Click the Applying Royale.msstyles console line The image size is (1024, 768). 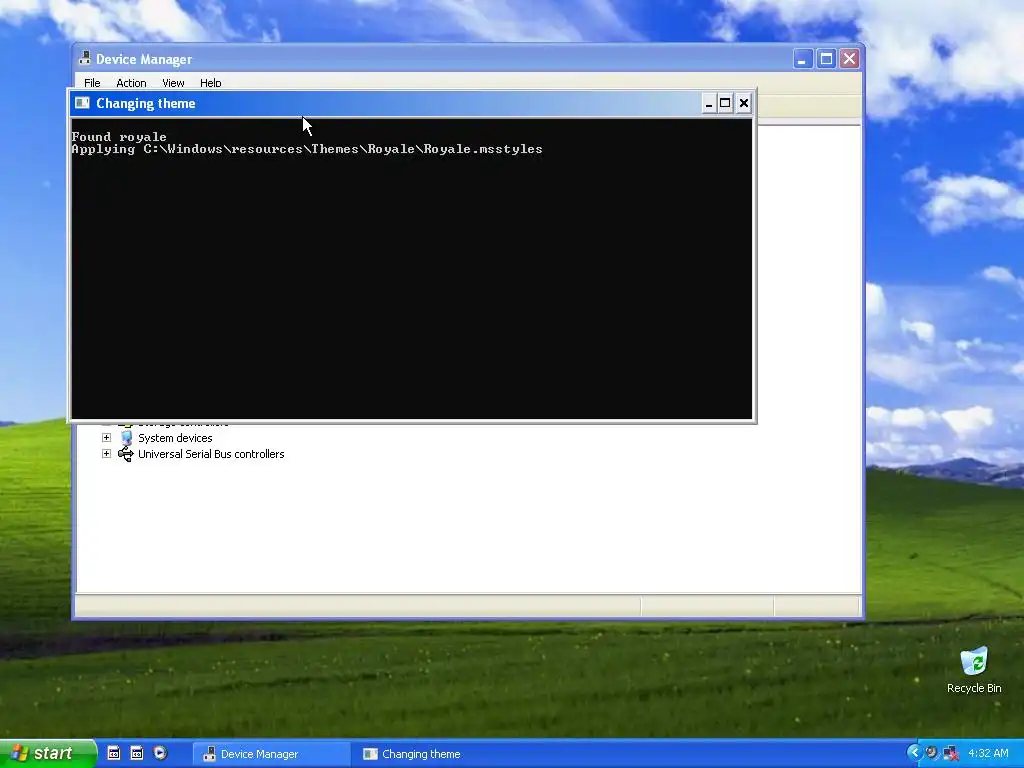coord(307,149)
